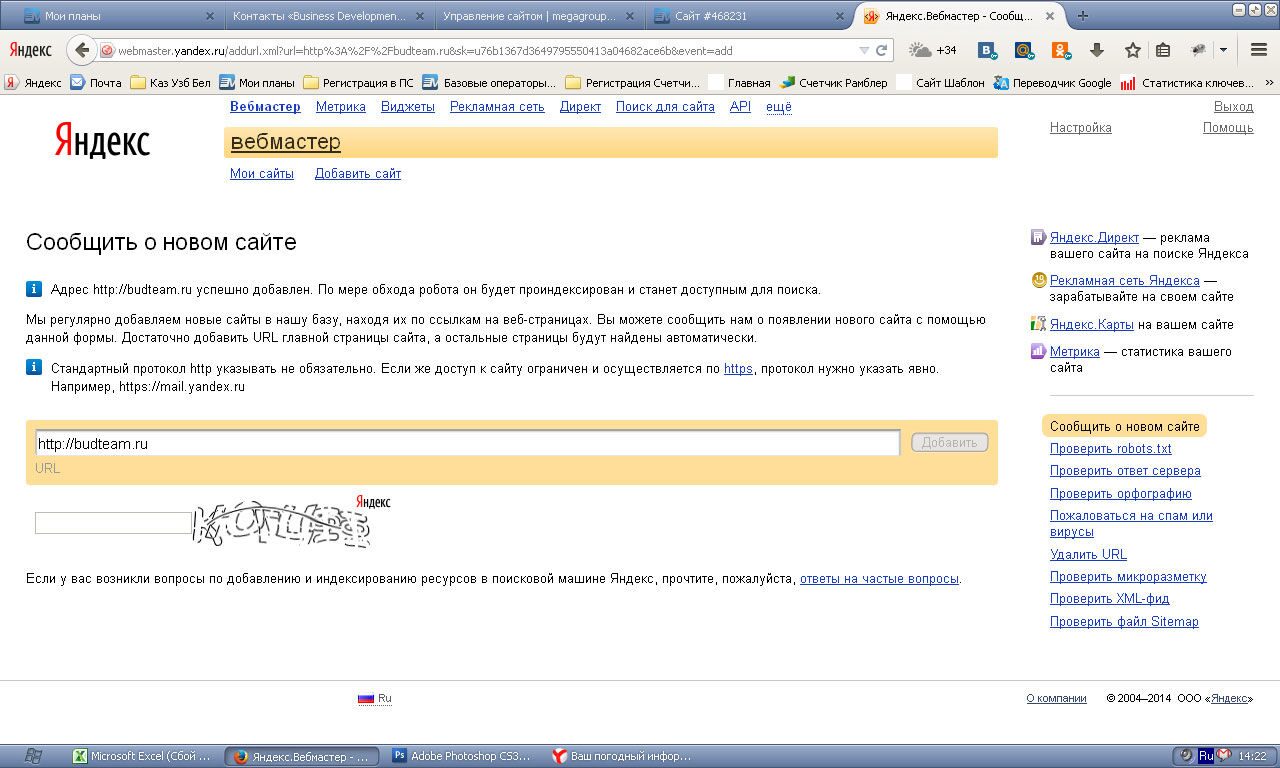This screenshot has height=768, width=1280.
Task: Click the Выход logout link
Action: [x=1233, y=107]
